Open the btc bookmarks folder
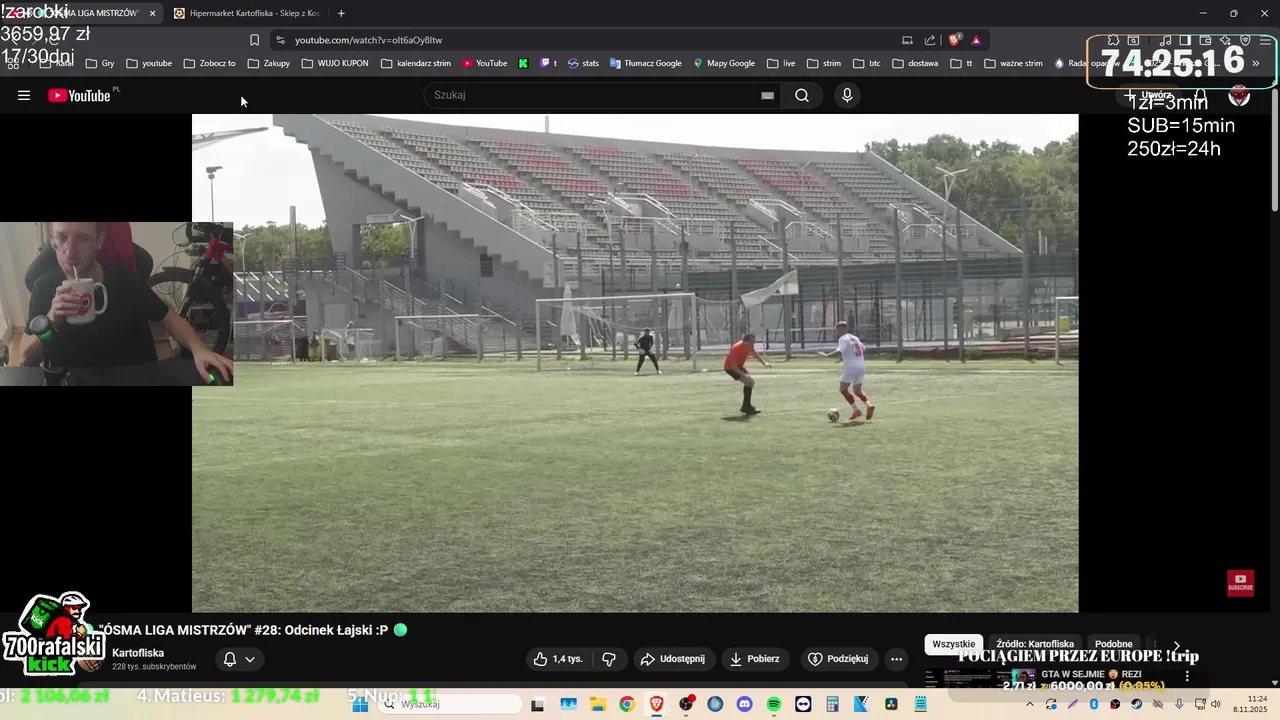This screenshot has width=1280, height=720. coord(867,63)
